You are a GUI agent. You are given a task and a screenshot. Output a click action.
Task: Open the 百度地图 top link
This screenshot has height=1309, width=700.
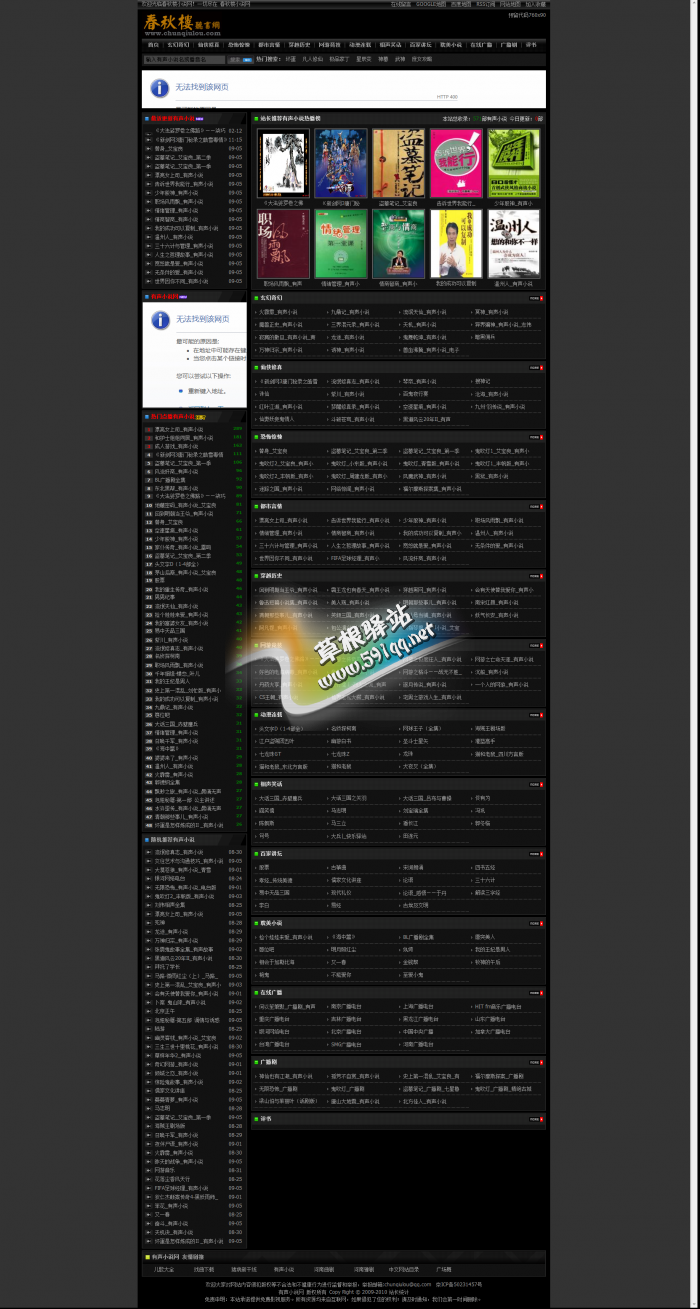461,4
